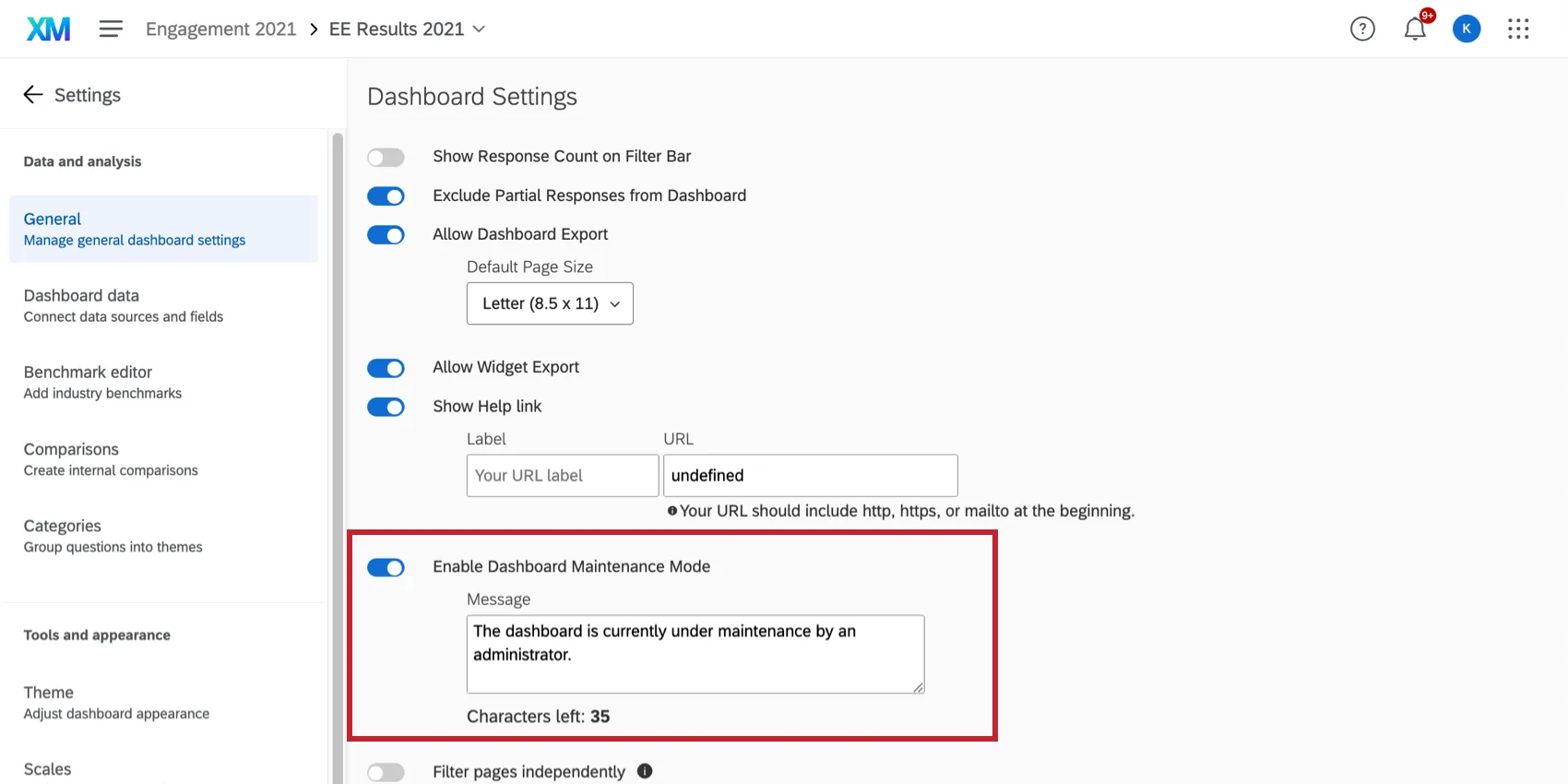Turn off Enable Dashboard Maintenance Mode
Screen dimensions: 1568x784
[x=386, y=567]
